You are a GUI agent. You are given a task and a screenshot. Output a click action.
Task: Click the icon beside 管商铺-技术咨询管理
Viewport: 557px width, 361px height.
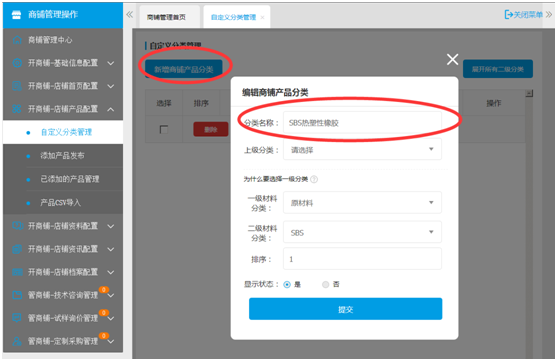[17, 295]
